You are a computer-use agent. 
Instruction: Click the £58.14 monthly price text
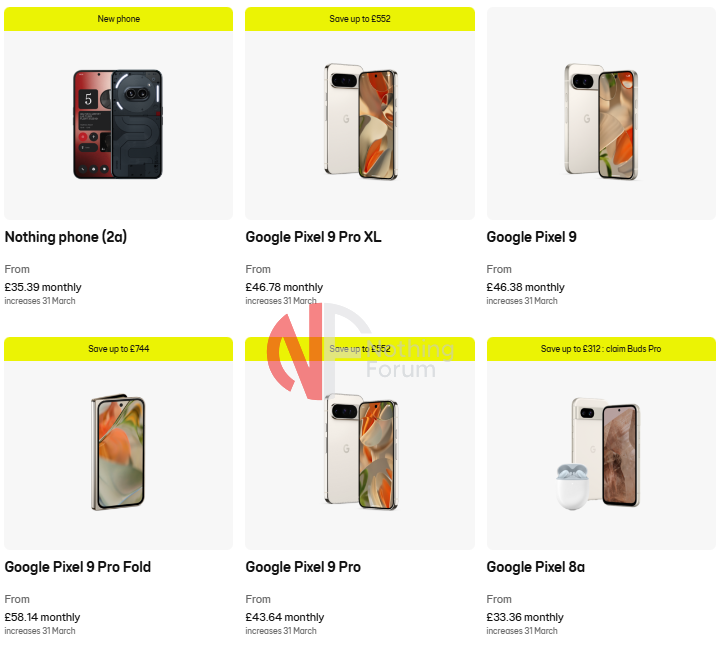(x=43, y=617)
